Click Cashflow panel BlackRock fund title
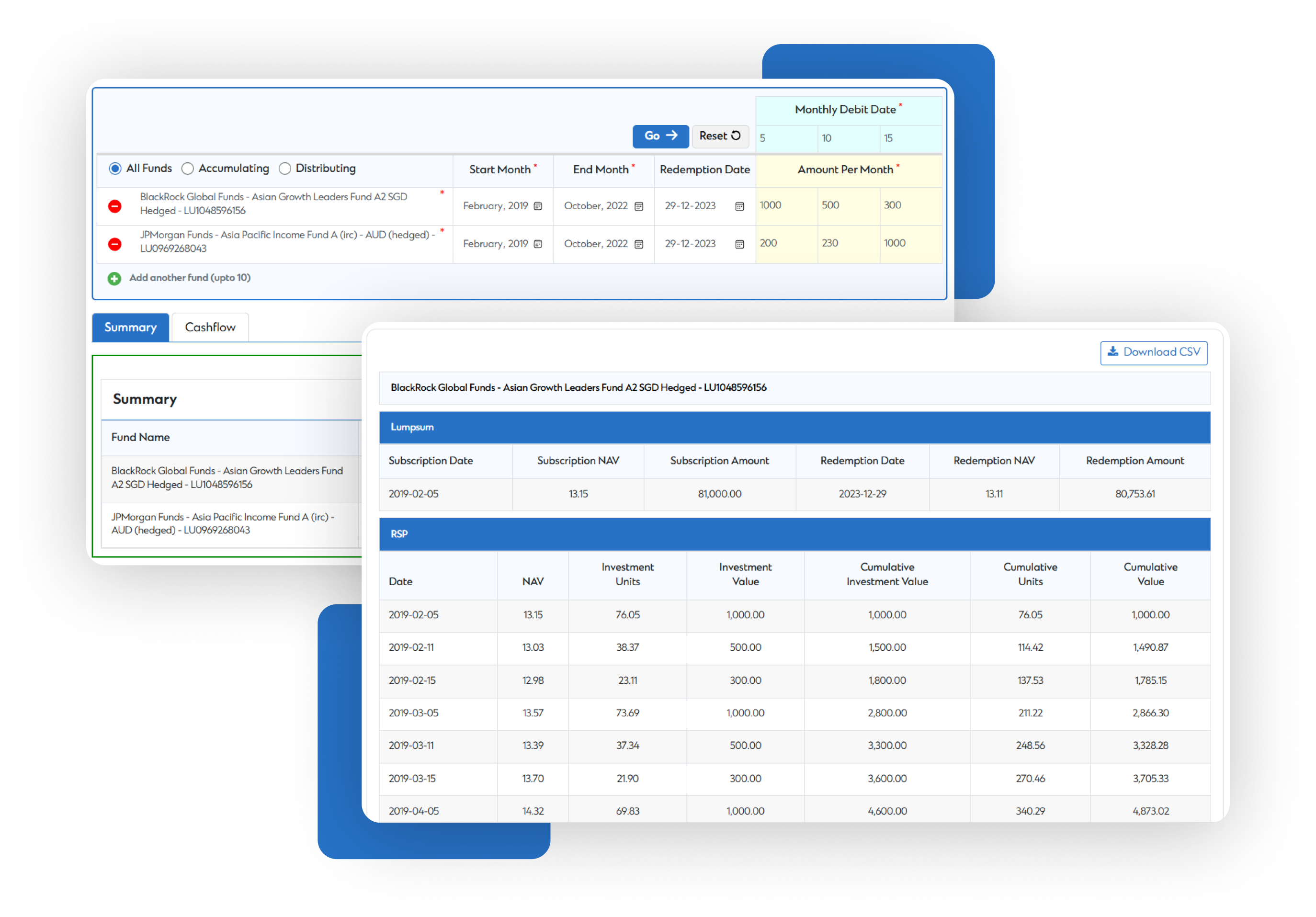The width and height of the screenshot is (1316, 917). [x=579, y=388]
